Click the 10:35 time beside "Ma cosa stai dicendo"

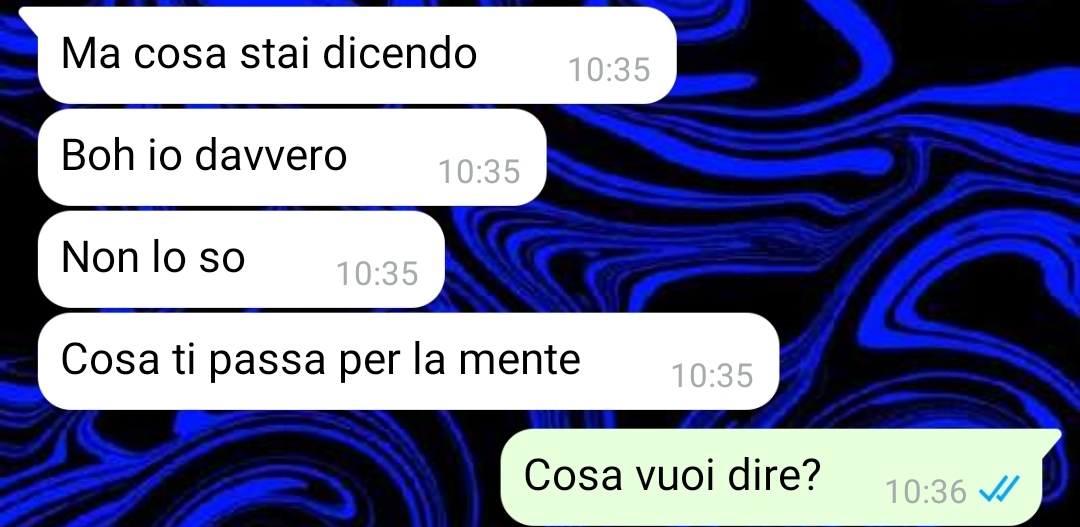[x=609, y=70]
